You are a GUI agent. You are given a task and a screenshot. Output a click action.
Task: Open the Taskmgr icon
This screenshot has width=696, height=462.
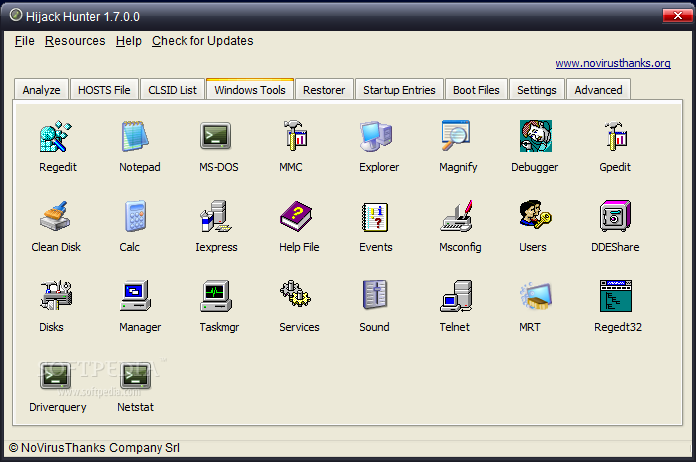pos(215,296)
